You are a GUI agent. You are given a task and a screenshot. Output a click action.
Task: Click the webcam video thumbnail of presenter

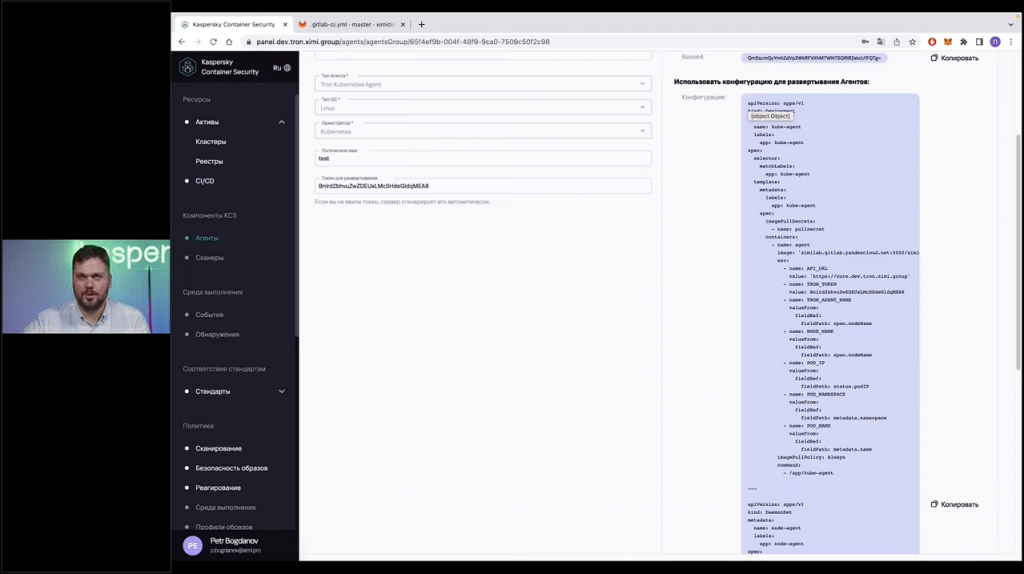click(86, 287)
